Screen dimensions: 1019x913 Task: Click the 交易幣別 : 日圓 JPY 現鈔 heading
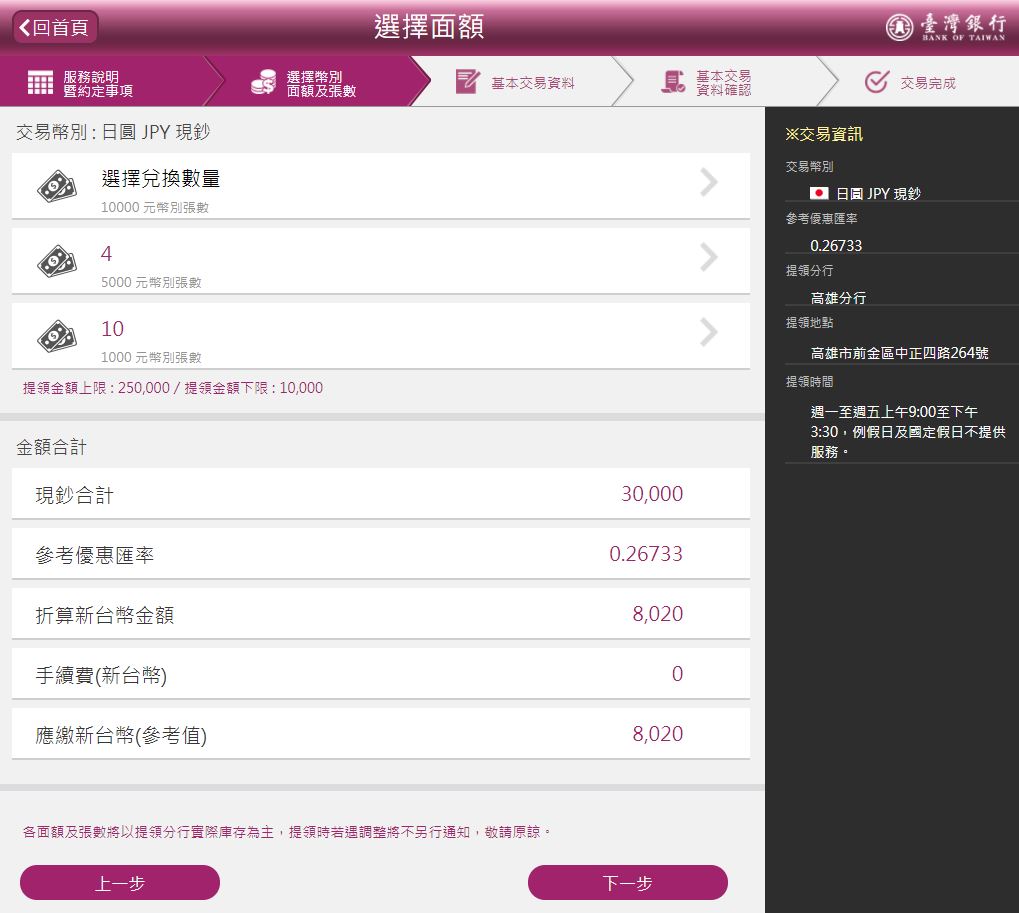pos(113,132)
